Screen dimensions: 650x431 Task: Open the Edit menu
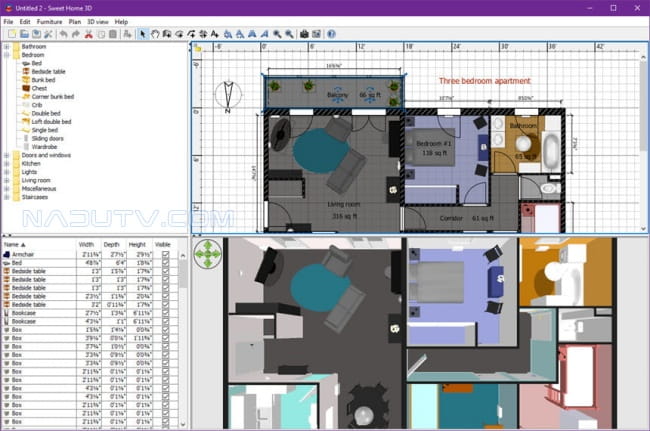(x=25, y=22)
